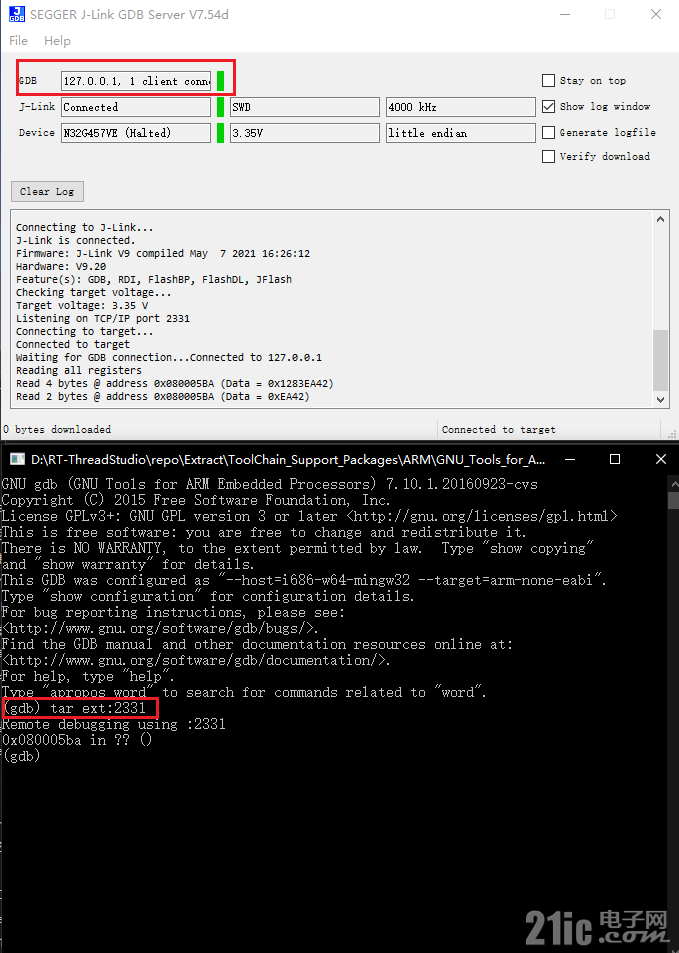Click the 'Firmware: J-Link V9 compiled' log line
This screenshot has height=953, width=679.
163,253
